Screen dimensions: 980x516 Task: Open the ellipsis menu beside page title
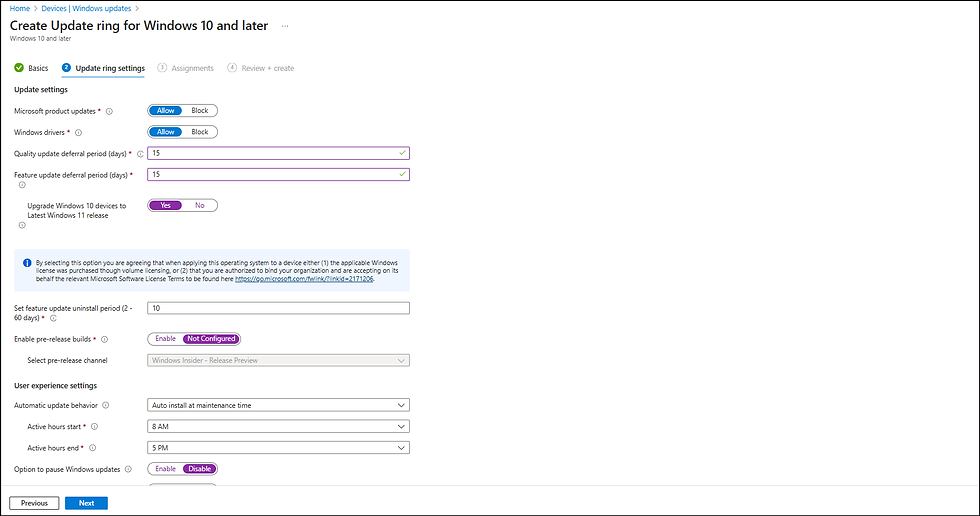285,26
